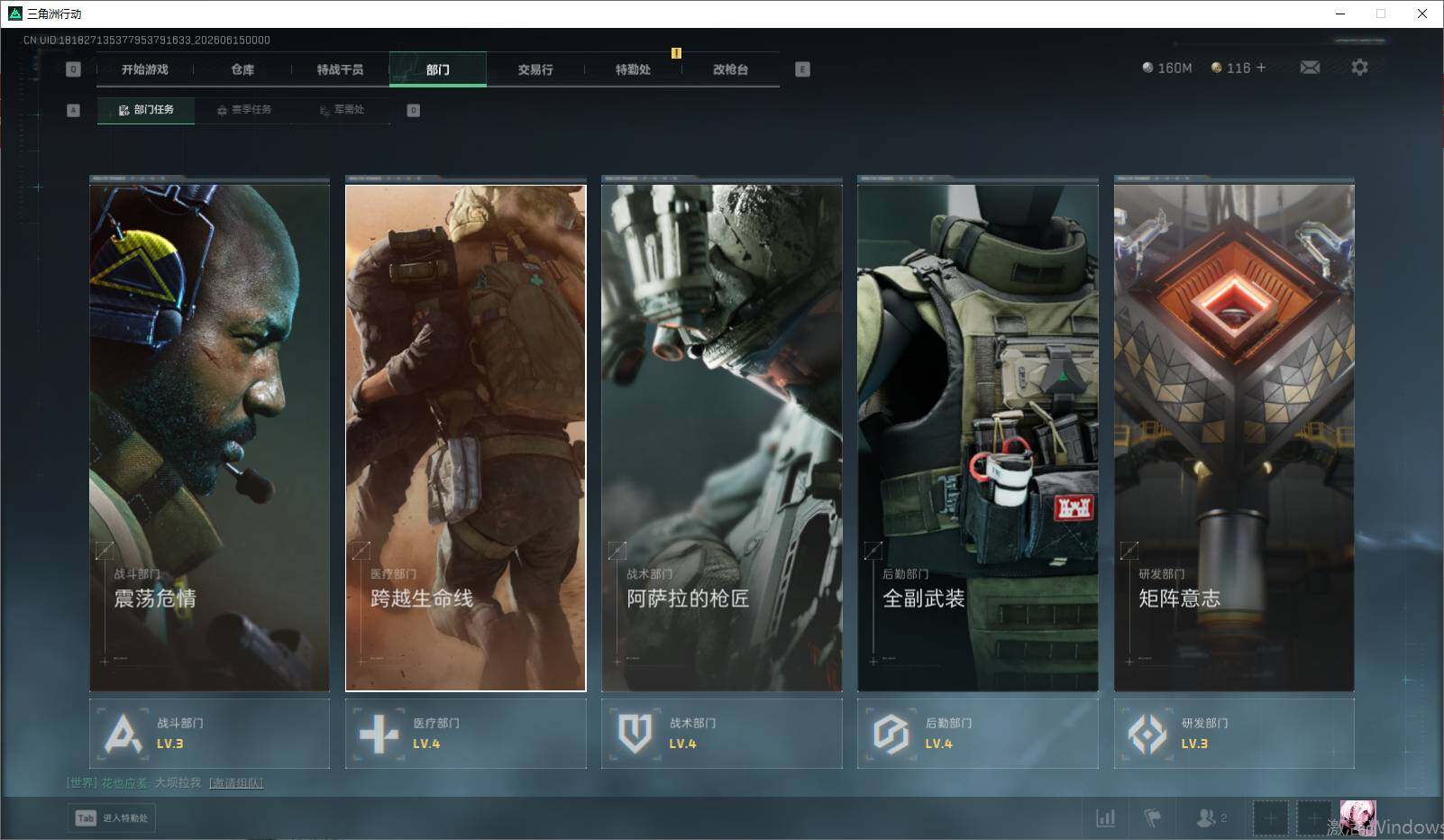Click the CN UID text at top

(x=146, y=40)
